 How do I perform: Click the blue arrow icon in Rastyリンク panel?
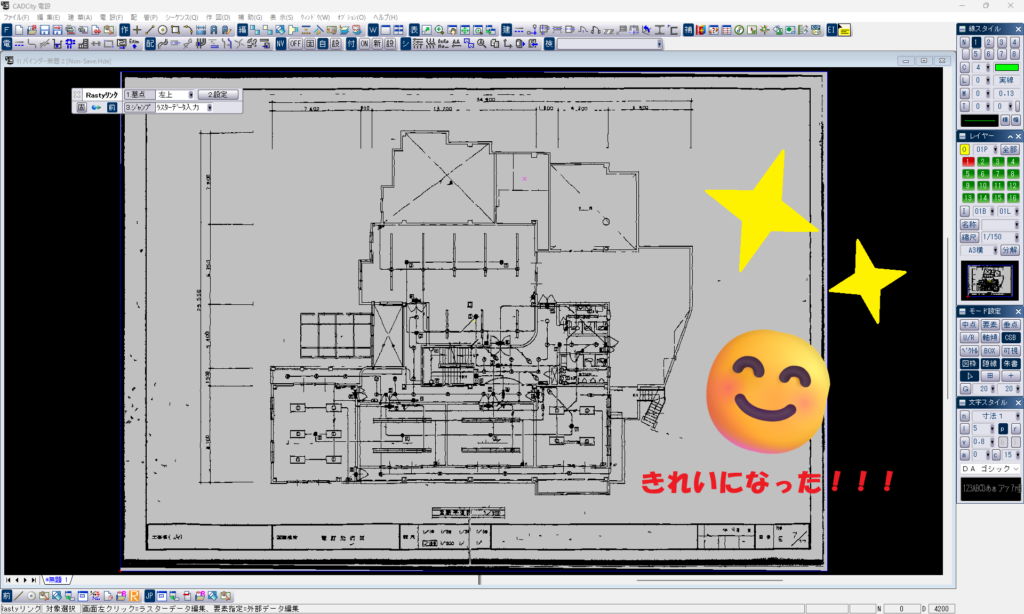click(96, 107)
